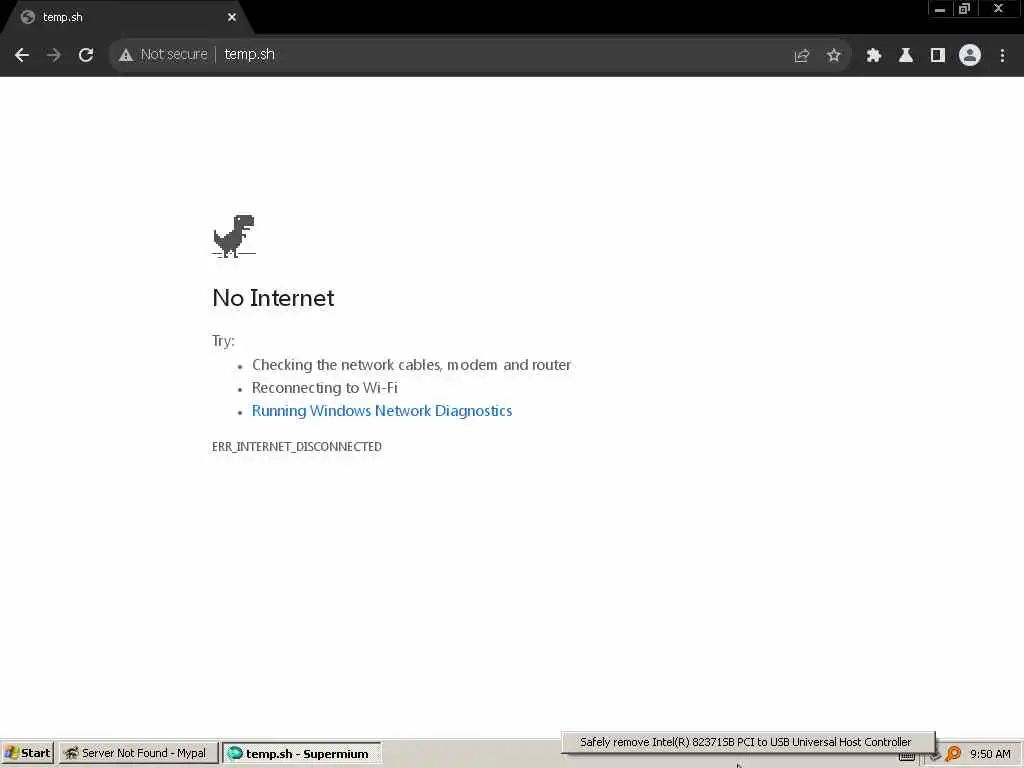Viewport: 1024px width, 768px height.
Task: Click the offline dinosaur image
Action: coord(234,236)
